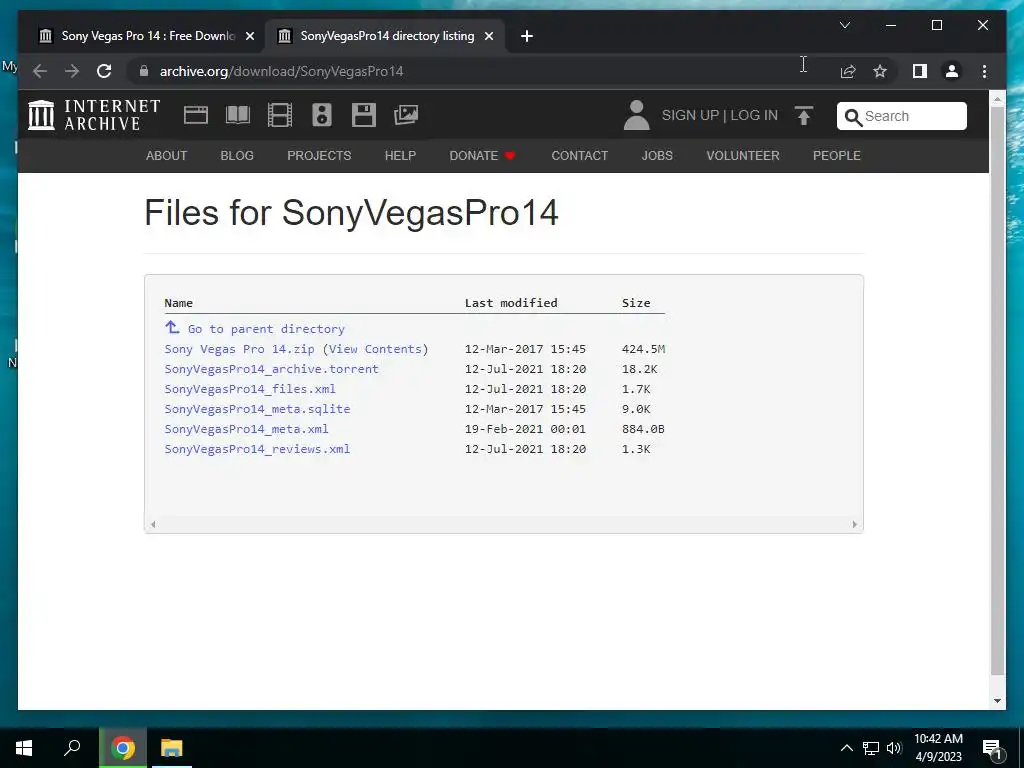Image resolution: width=1024 pixels, height=768 pixels.
Task: Open the BLOG menu item
Action: (x=237, y=155)
